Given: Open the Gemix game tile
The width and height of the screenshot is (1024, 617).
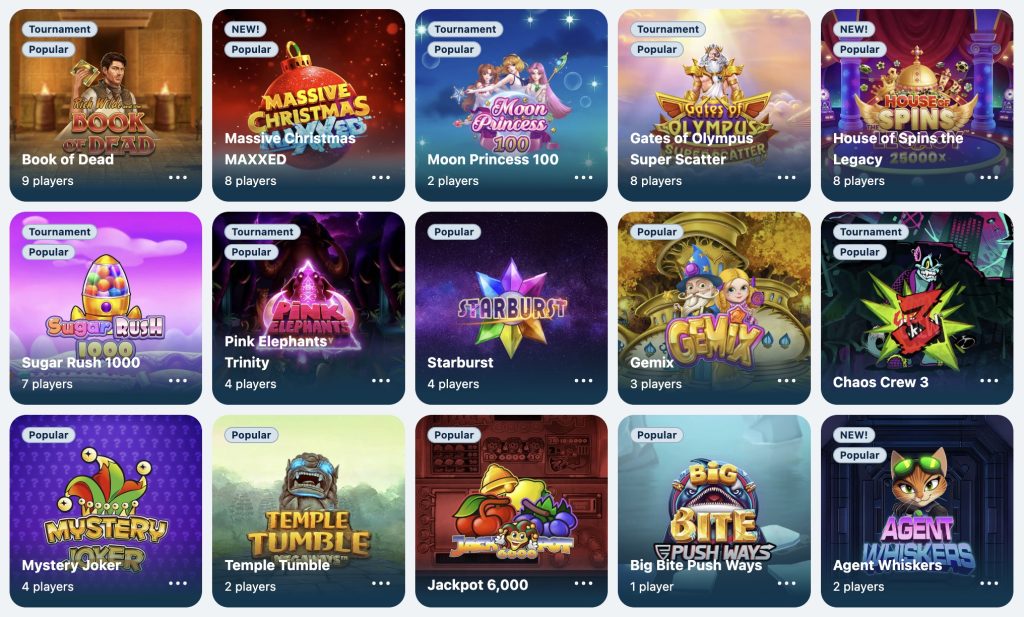Looking at the screenshot, I should (x=714, y=308).
